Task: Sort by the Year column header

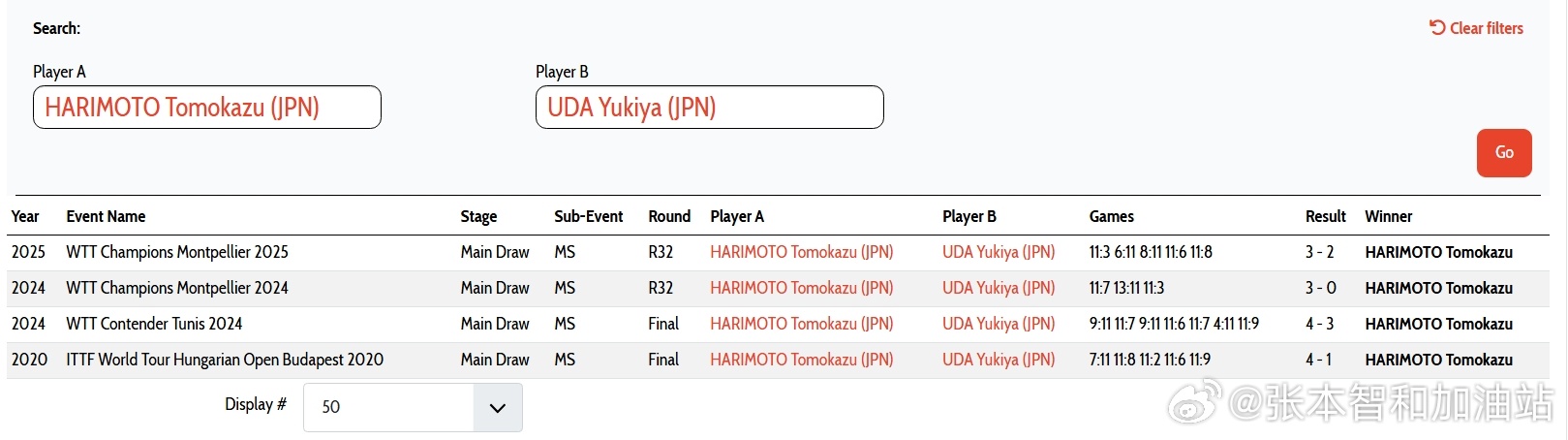Action: 25,216
